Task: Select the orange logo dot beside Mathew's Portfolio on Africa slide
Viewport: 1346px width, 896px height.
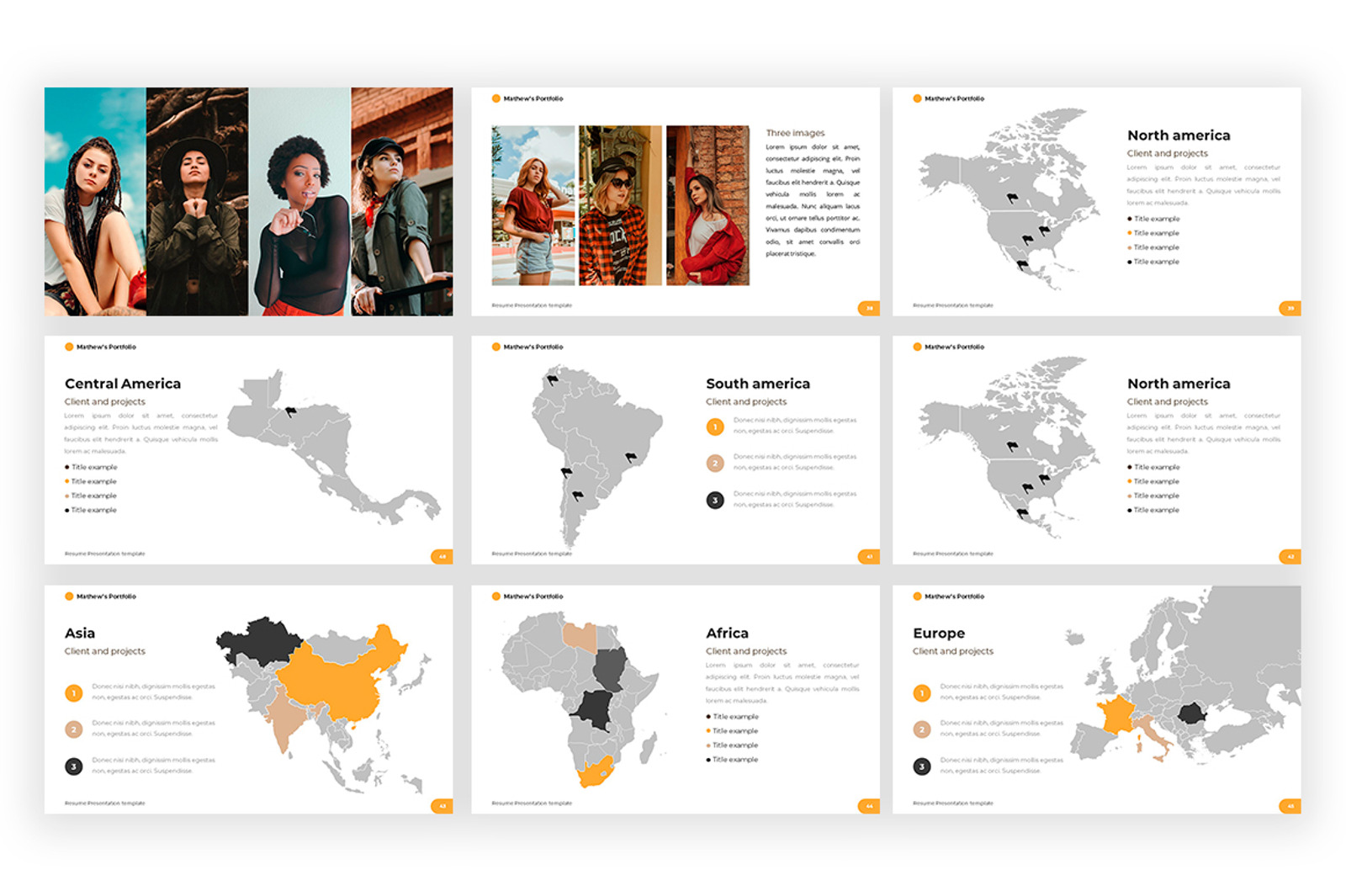Action: pos(496,596)
